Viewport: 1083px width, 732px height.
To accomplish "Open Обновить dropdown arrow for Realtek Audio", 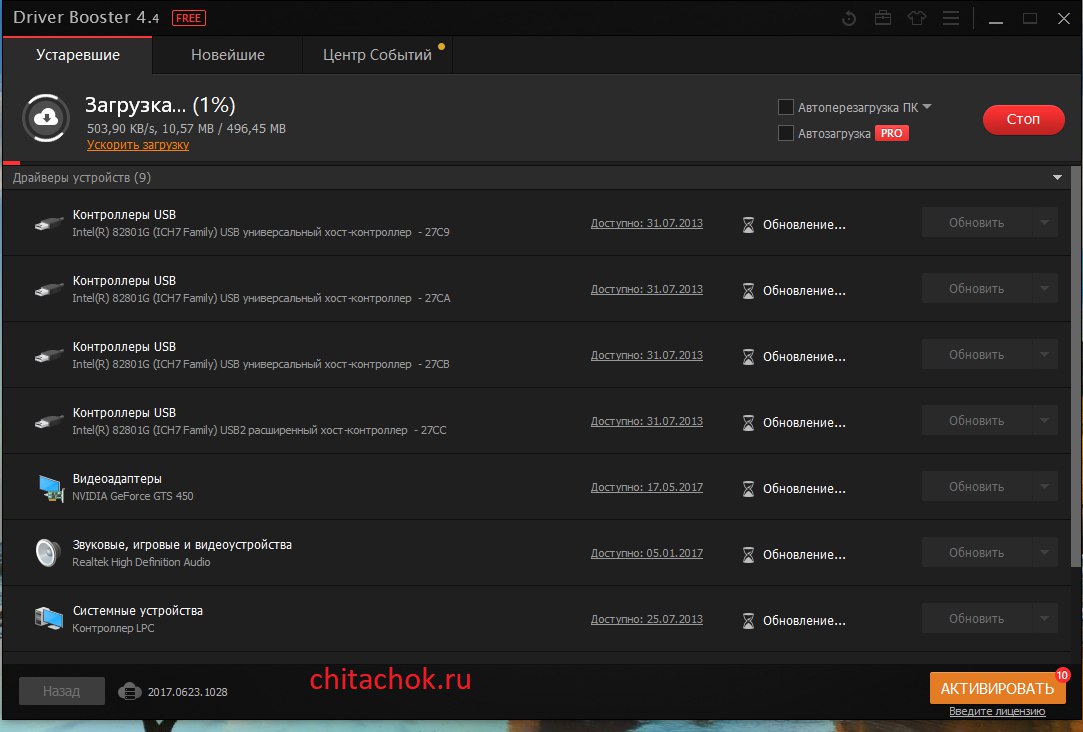I will [1044, 552].
